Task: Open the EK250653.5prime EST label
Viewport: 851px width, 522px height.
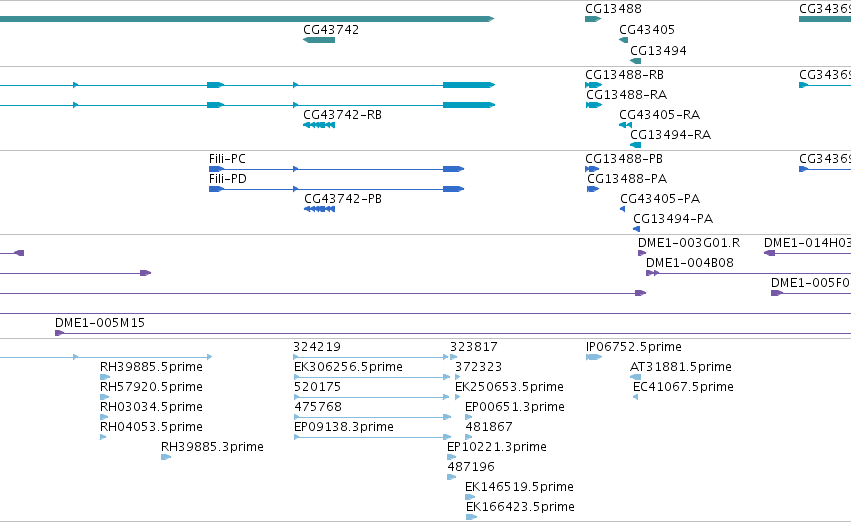Action: [509, 387]
